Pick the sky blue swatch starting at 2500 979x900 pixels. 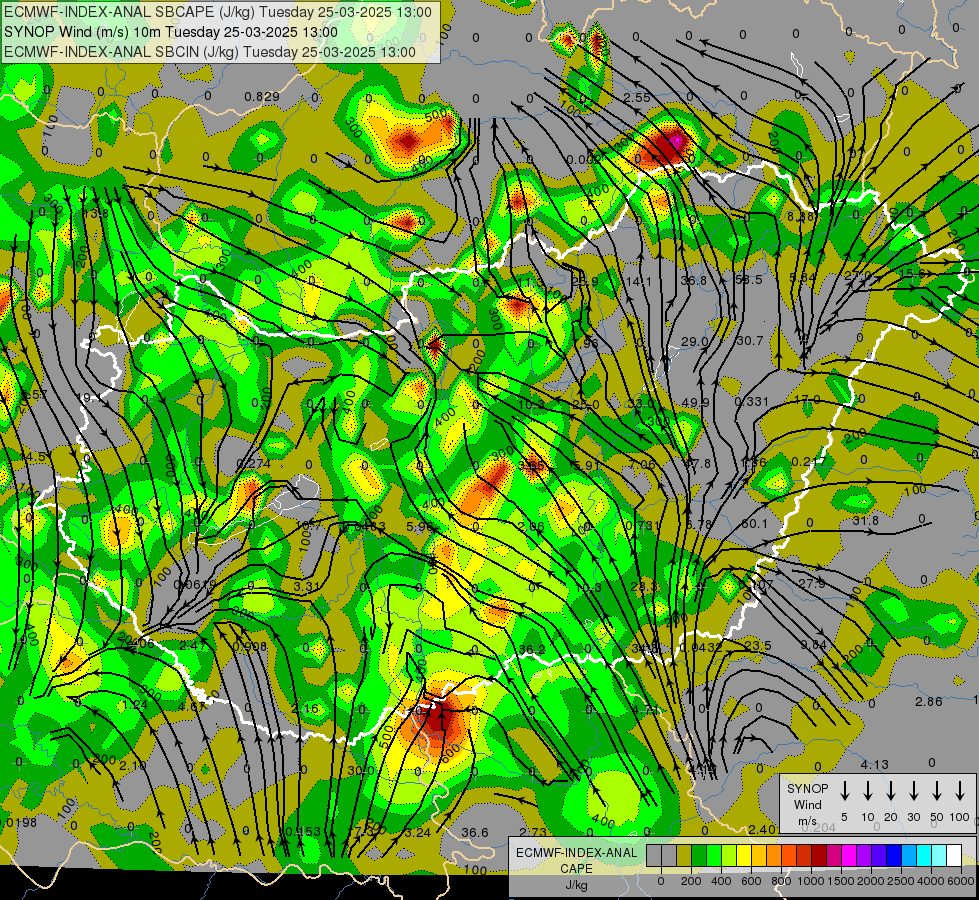tap(908, 856)
